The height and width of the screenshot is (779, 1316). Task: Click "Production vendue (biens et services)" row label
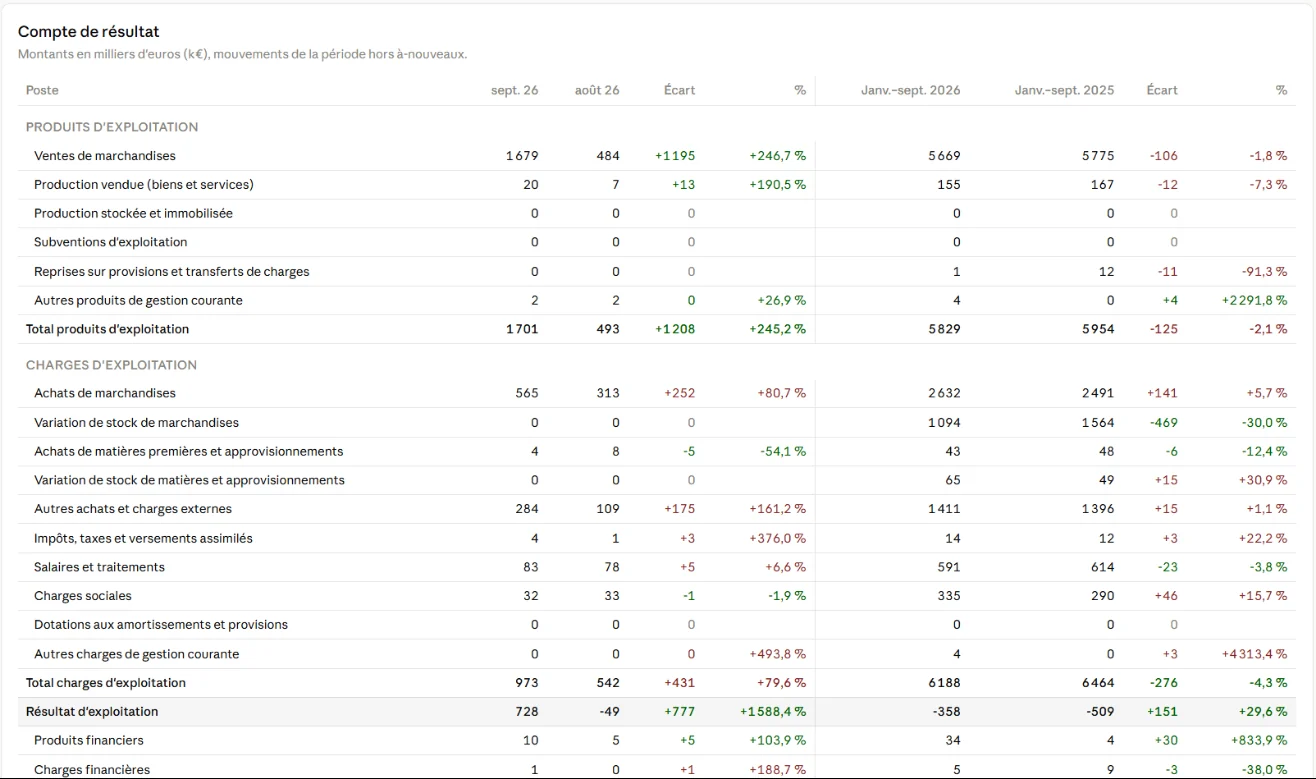pos(144,185)
